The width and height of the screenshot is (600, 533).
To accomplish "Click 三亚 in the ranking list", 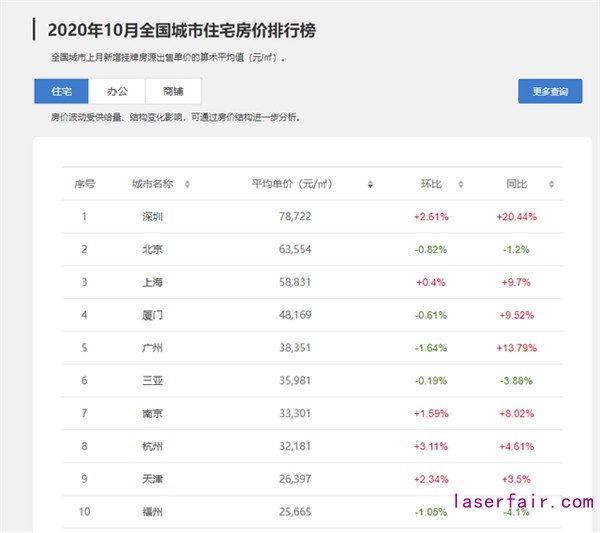I will 153,381.
